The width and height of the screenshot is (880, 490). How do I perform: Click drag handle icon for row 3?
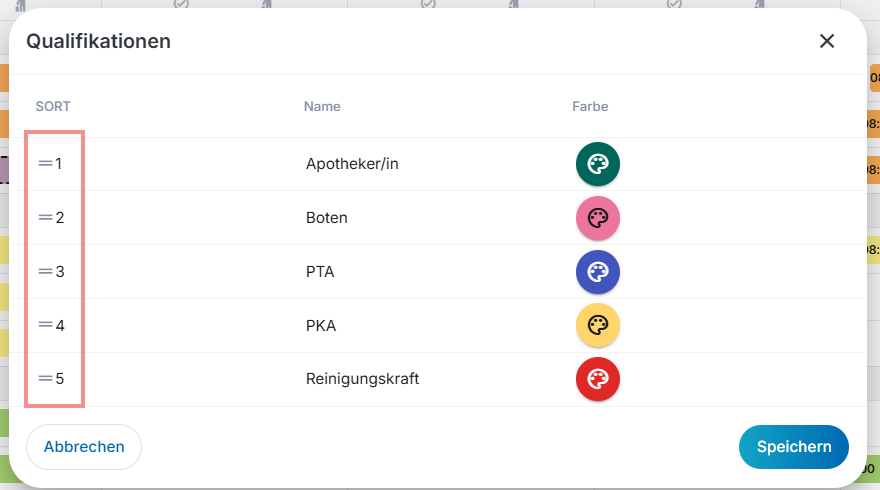[x=45, y=271]
